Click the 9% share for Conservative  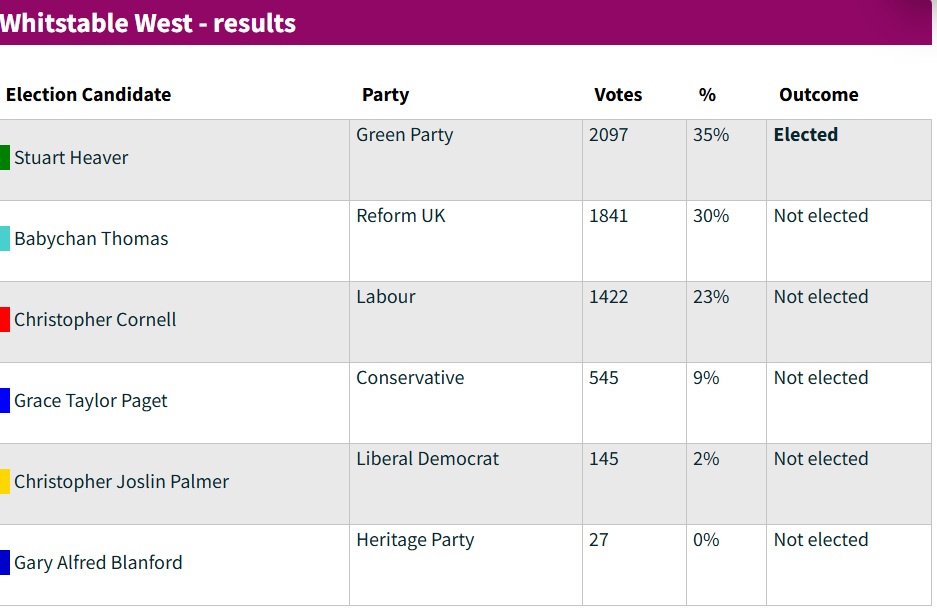[x=706, y=378]
